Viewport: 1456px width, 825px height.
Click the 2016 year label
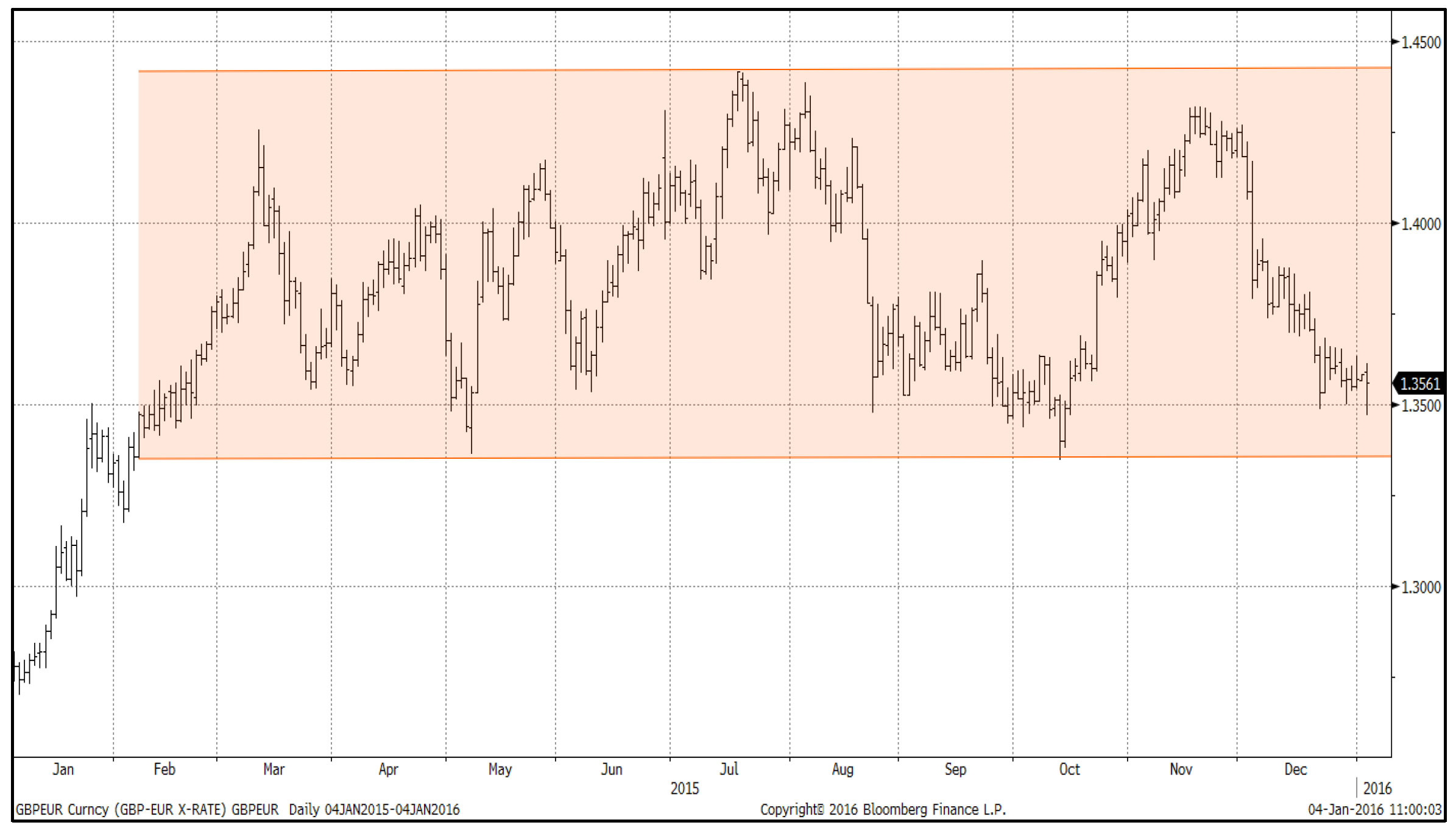click(x=1377, y=789)
